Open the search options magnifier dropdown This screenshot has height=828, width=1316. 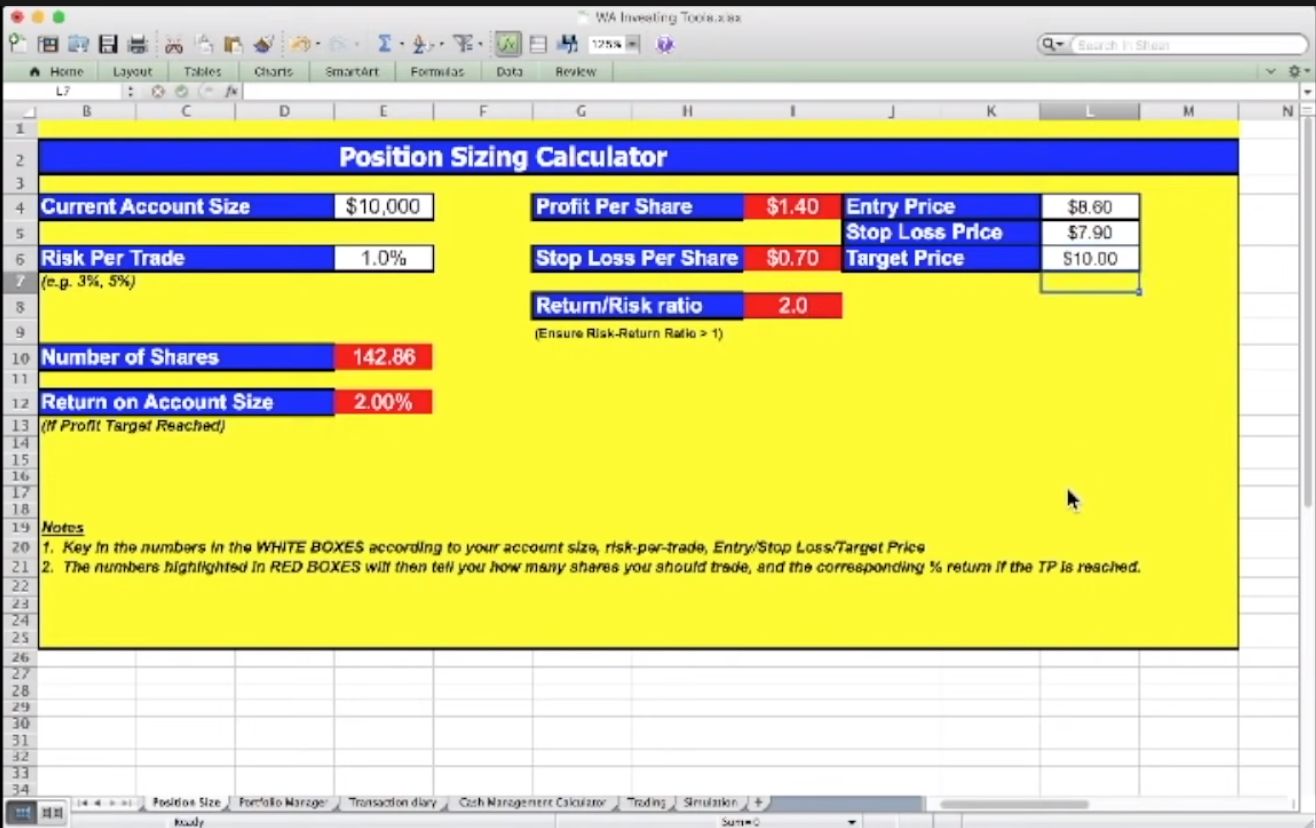pos(1053,45)
